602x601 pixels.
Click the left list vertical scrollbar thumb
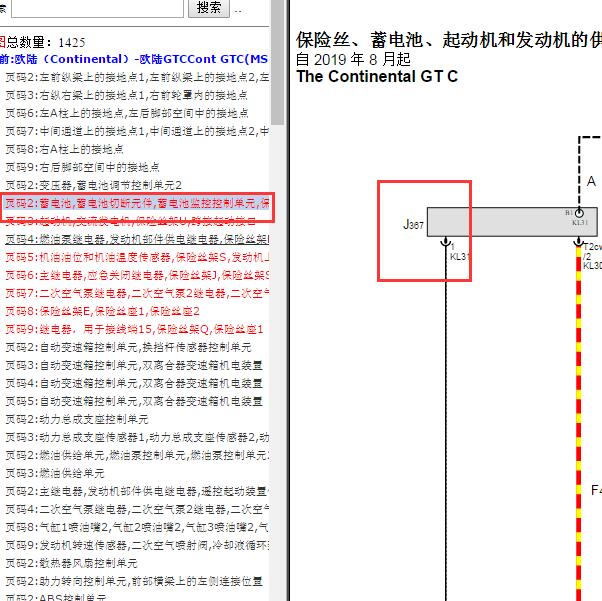point(277,61)
